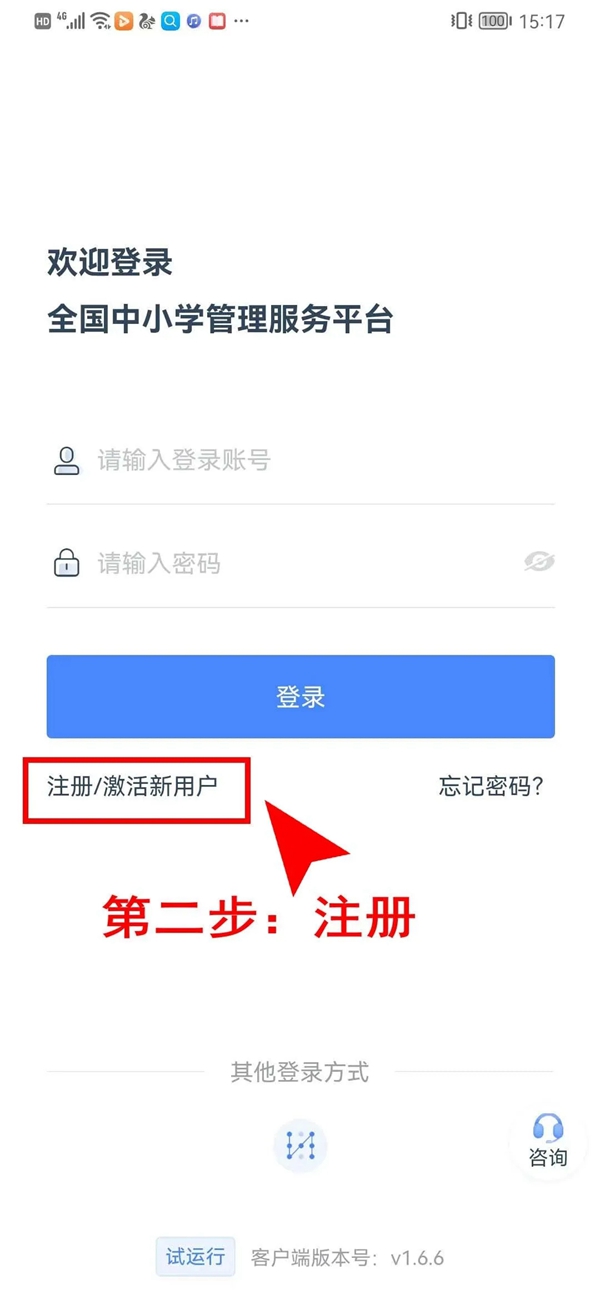This screenshot has width=600, height=1300.
Task: Click the blue 登录 button
Action: coord(300,697)
